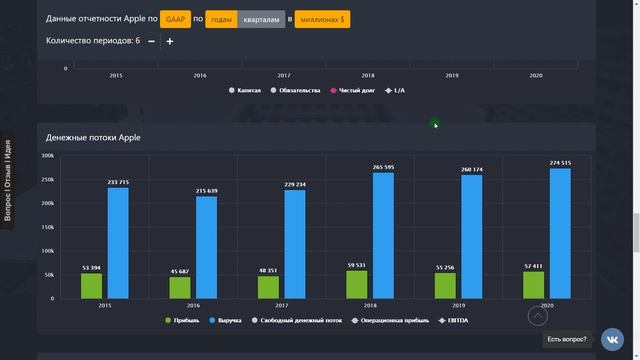Open the миллионах $ units selector

coord(322,19)
